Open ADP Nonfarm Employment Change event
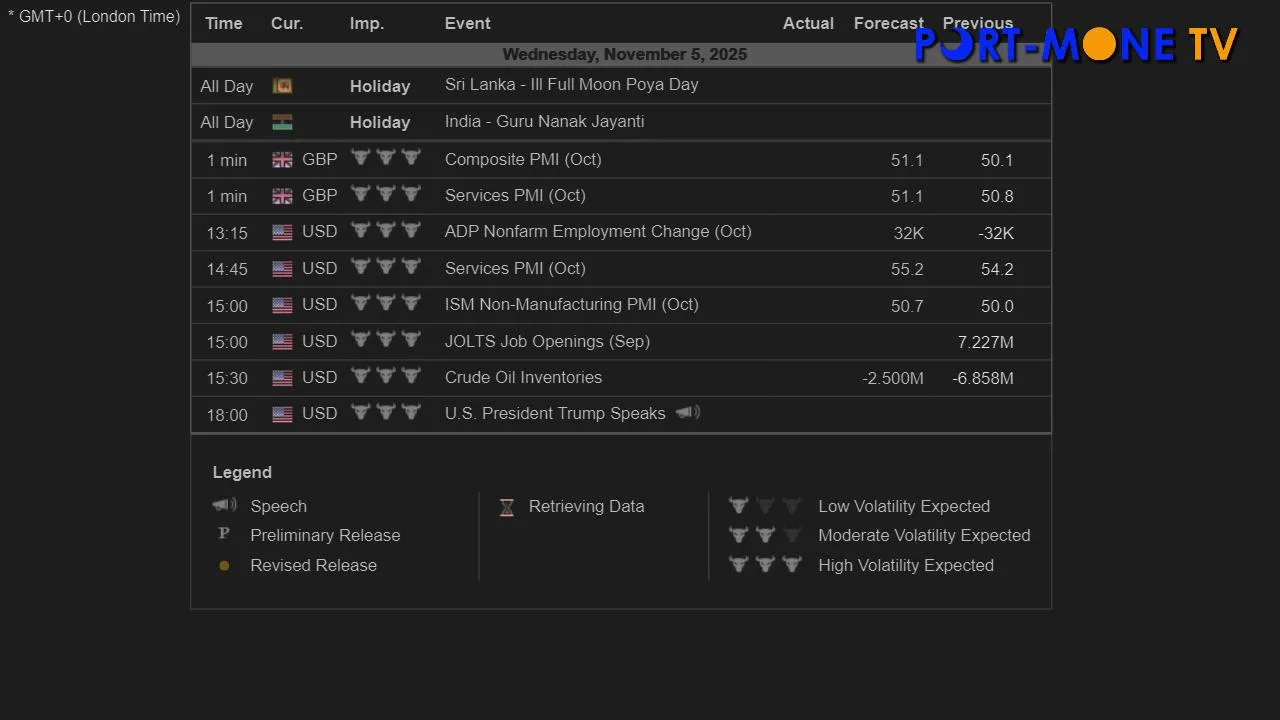The height and width of the screenshot is (720, 1280). point(598,231)
